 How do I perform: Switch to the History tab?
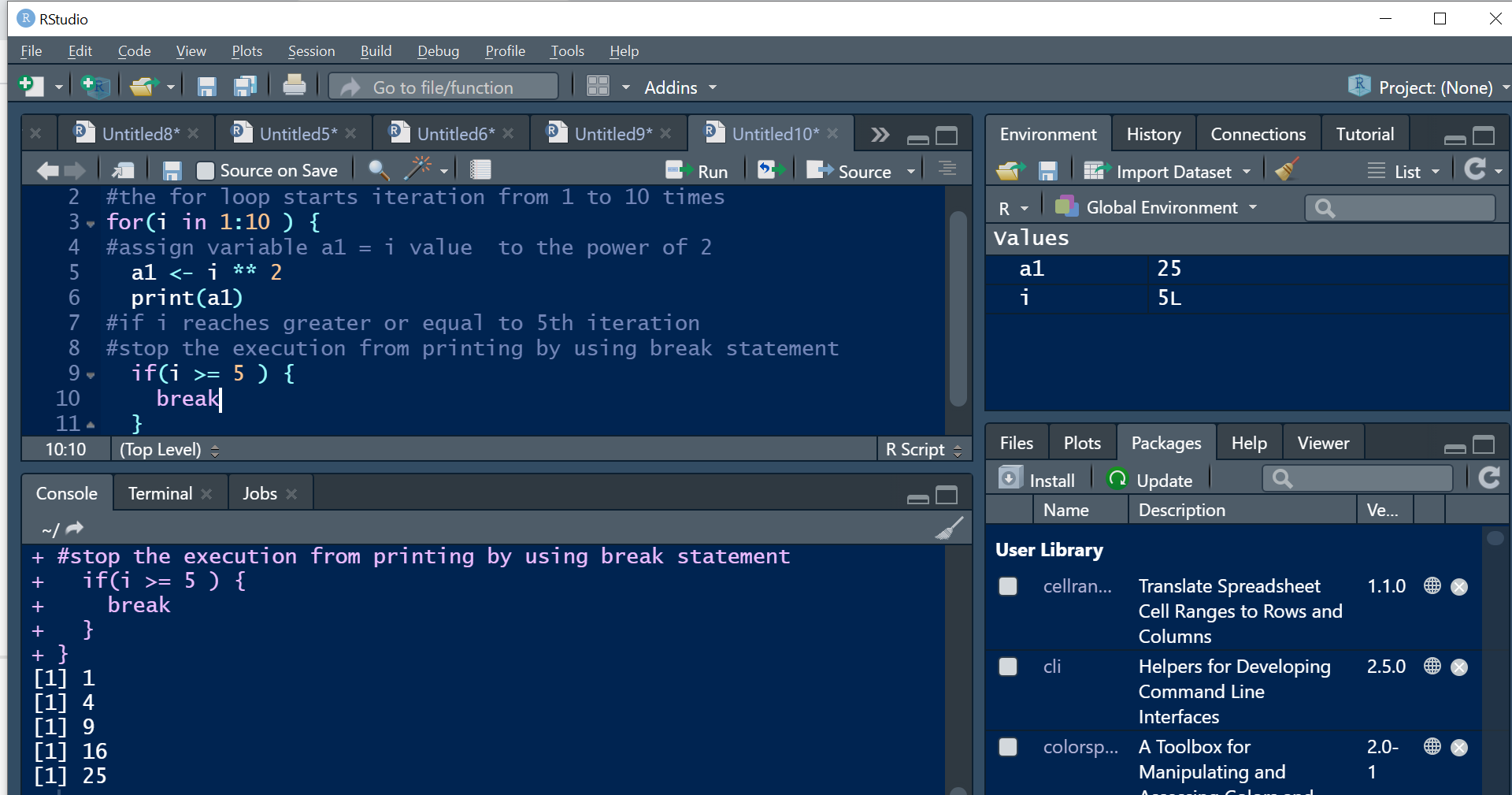(1154, 134)
